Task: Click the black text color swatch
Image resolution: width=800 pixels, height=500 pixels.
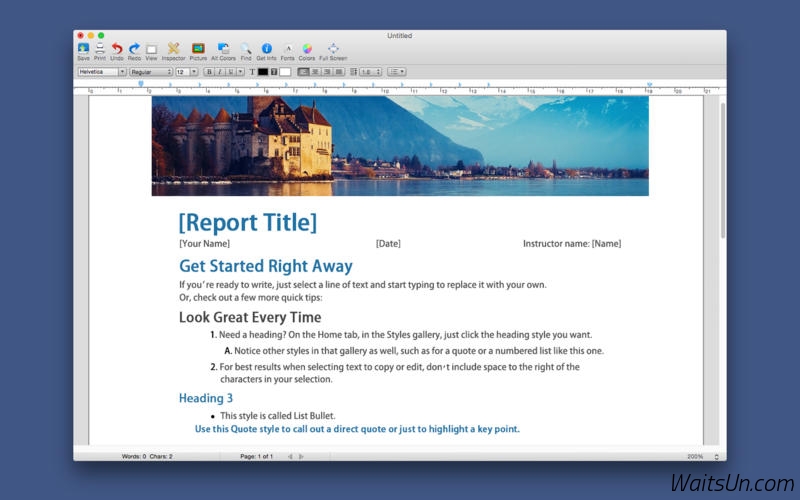Action: (x=263, y=72)
